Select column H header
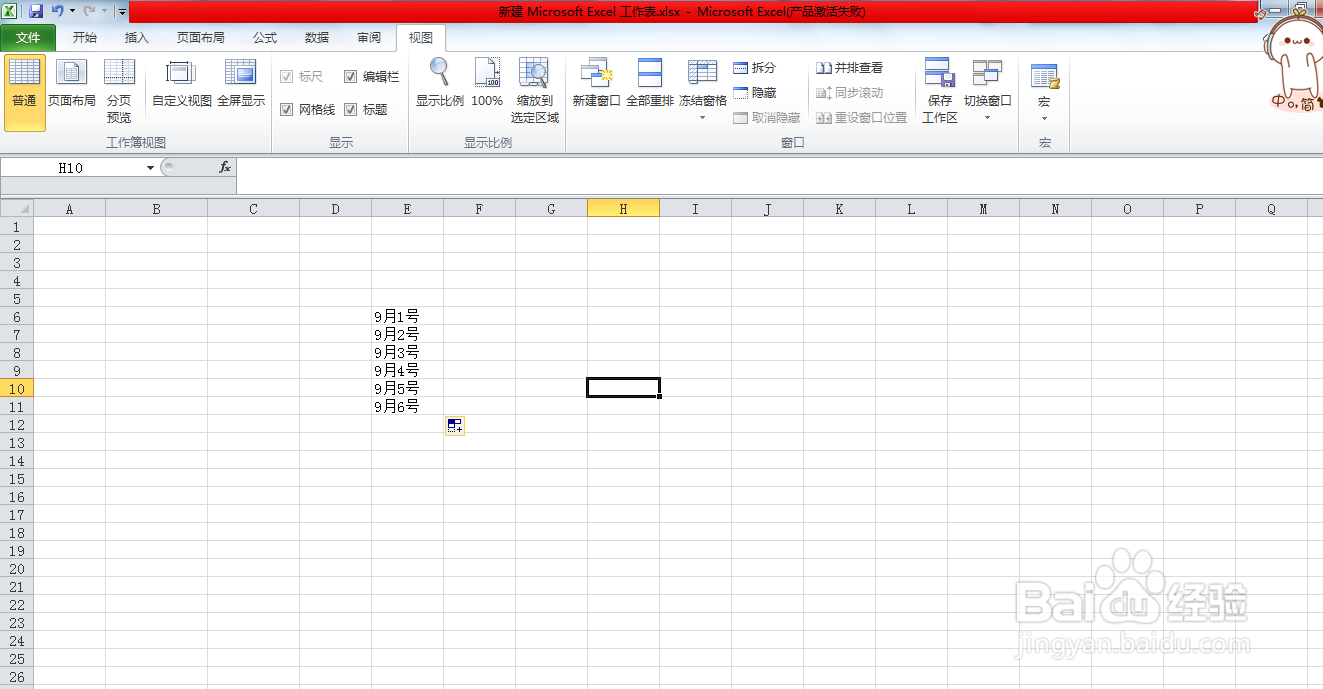The height and width of the screenshot is (689, 1323). coord(623,208)
